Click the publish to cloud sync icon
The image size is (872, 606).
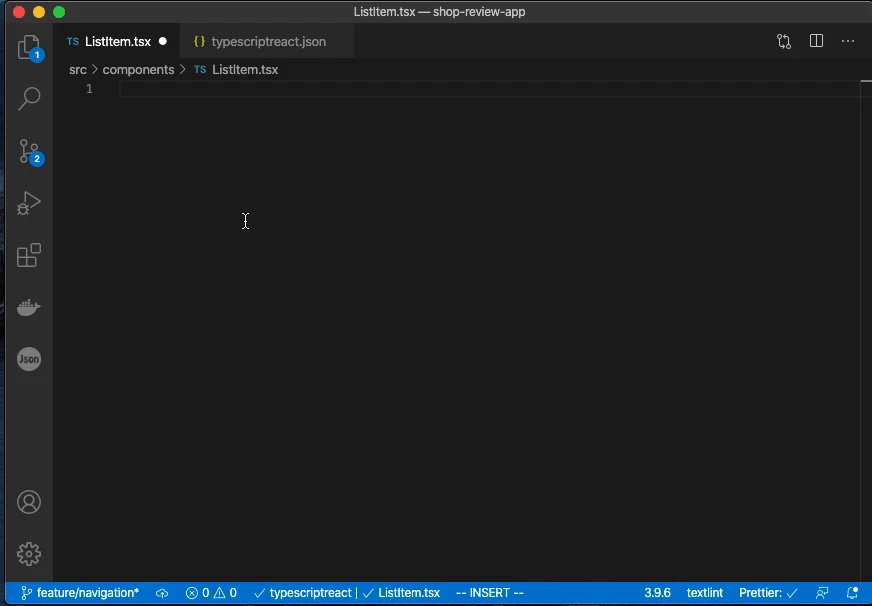(x=162, y=593)
